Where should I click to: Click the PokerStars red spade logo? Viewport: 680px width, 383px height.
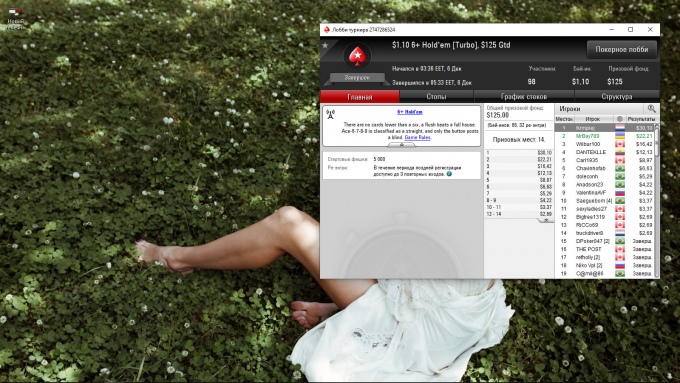point(357,56)
